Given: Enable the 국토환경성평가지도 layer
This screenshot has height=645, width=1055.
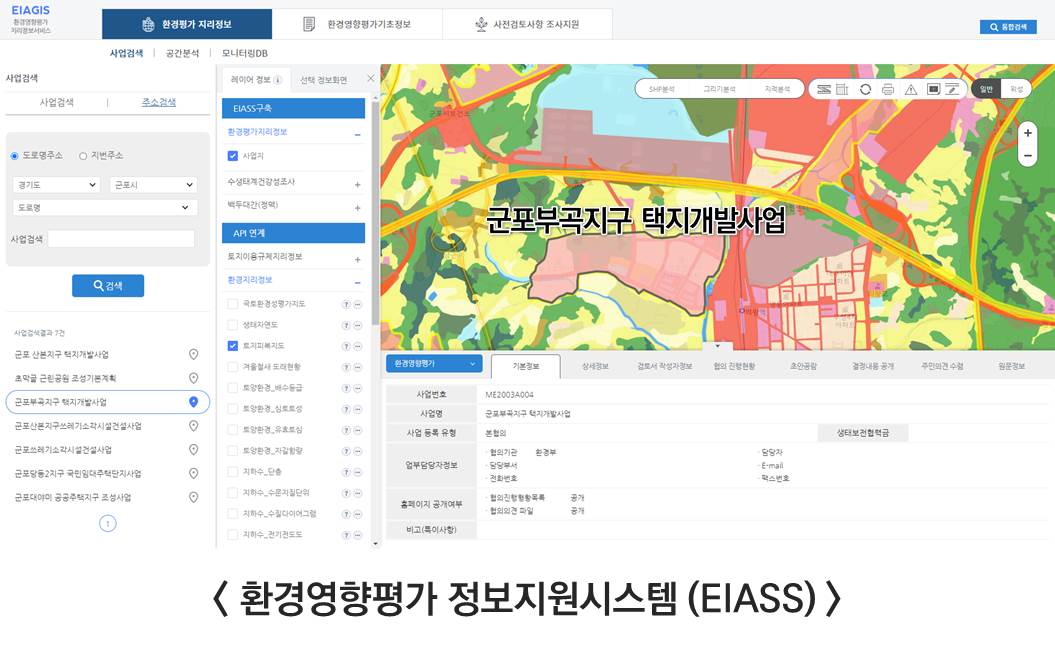Looking at the screenshot, I should (x=231, y=303).
